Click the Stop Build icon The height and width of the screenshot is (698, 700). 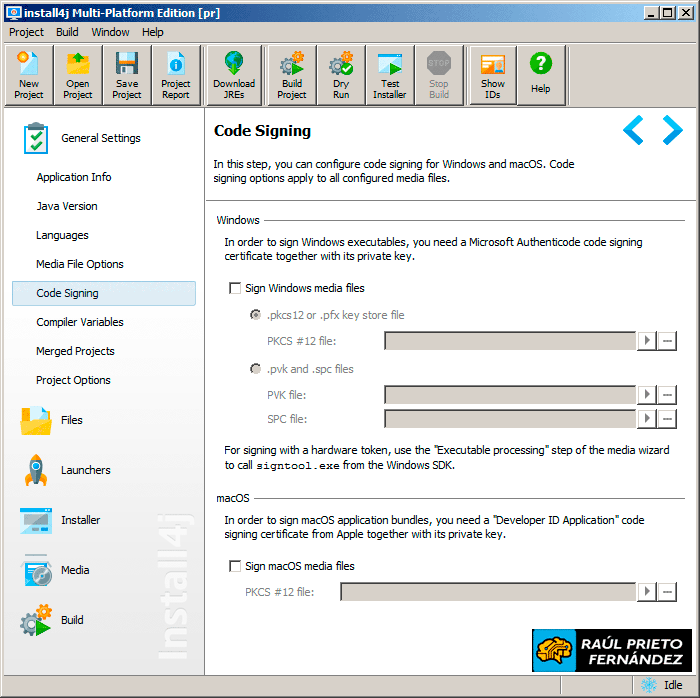click(x=439, y=75)
